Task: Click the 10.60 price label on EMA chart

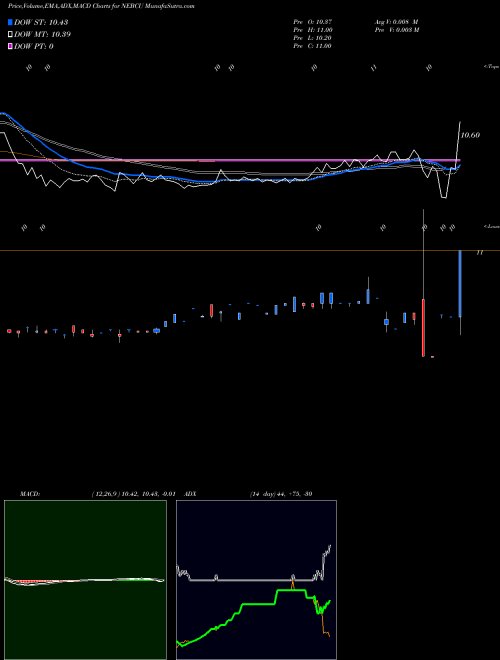Action: pos(470,135)
